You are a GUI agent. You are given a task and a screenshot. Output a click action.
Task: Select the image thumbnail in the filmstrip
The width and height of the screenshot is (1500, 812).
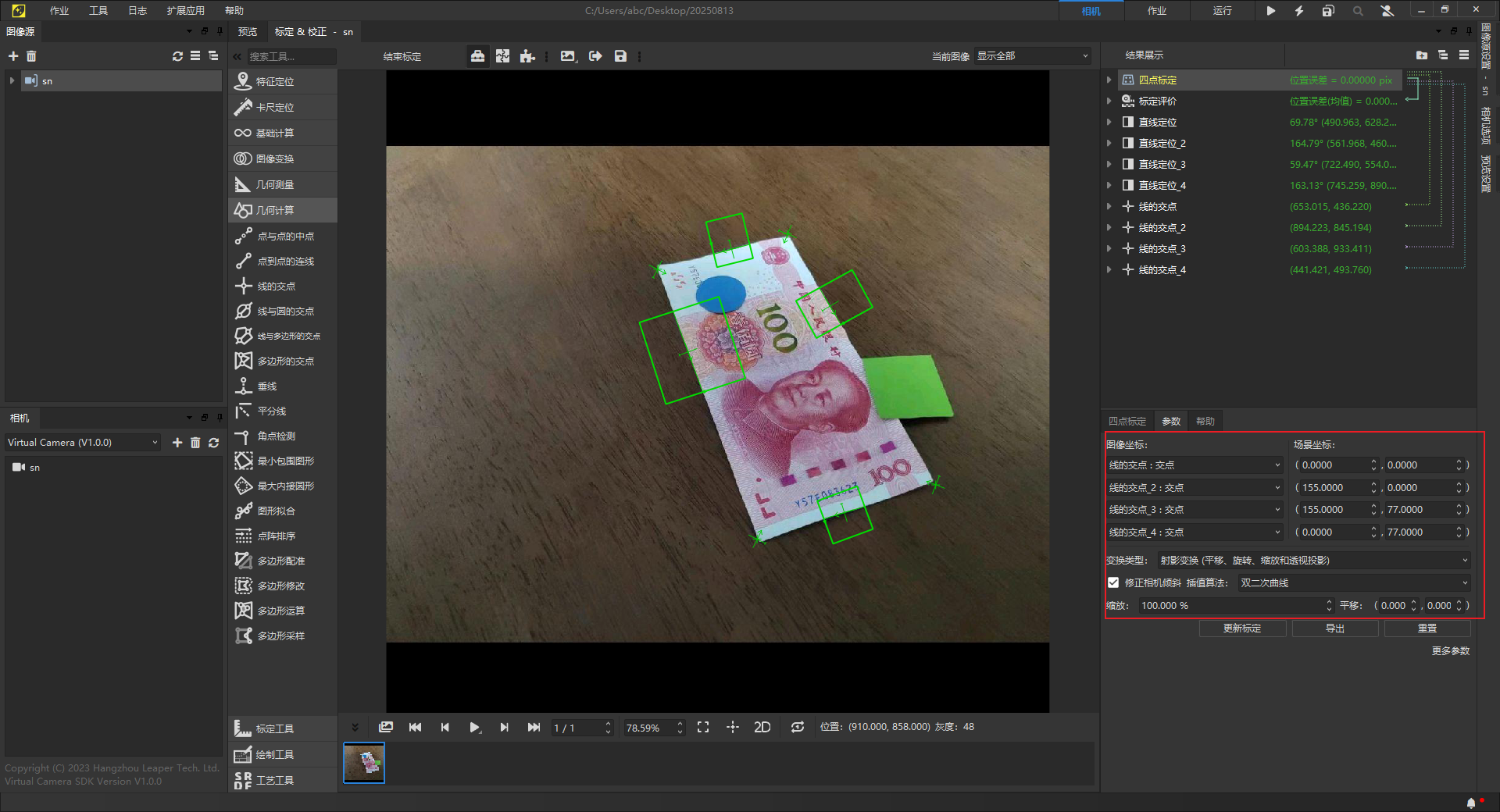pos(364,762)
